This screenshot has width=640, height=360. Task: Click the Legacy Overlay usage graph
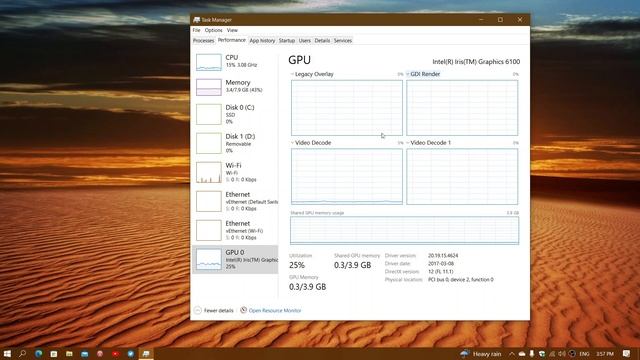[347, 108]
